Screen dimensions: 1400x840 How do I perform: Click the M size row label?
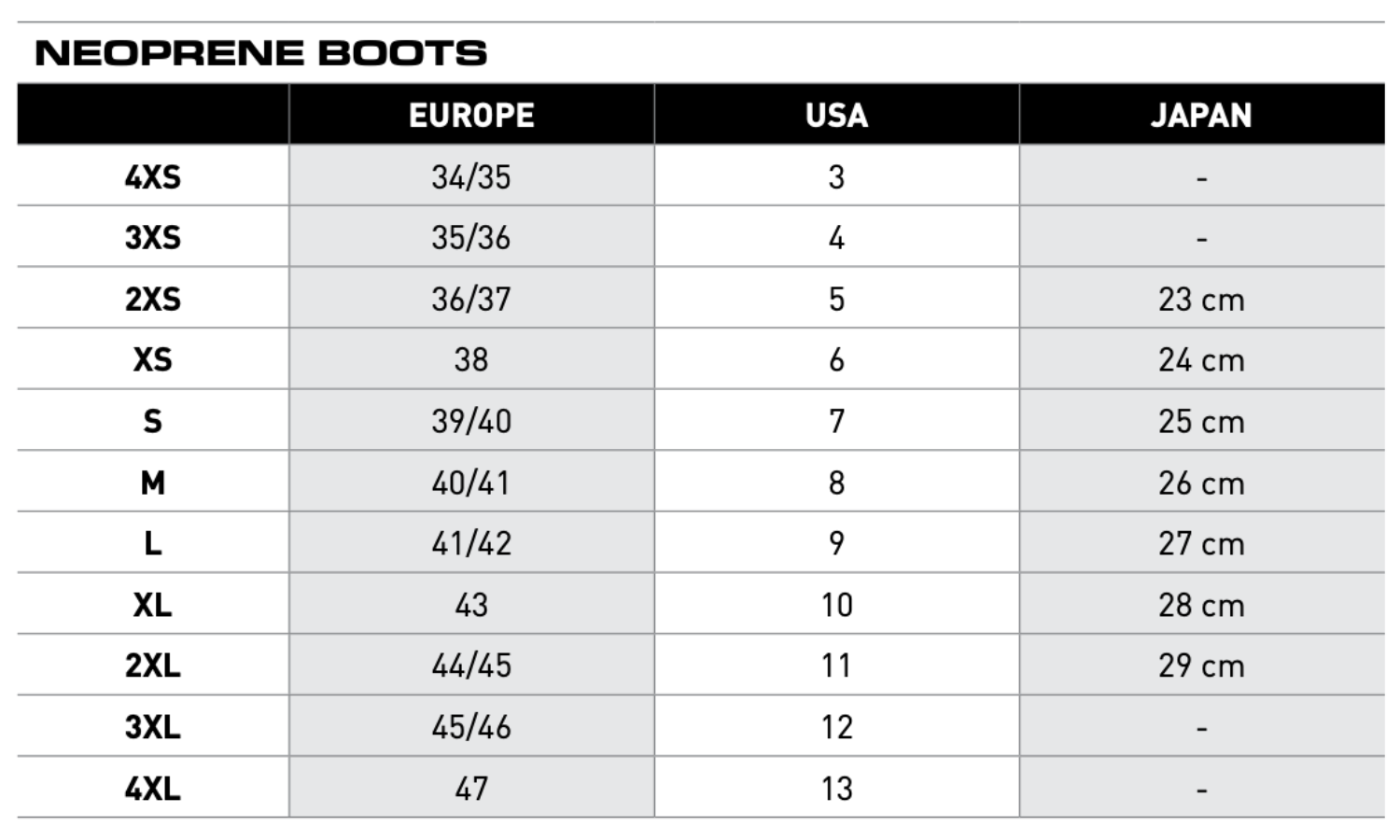pos(153,483)
